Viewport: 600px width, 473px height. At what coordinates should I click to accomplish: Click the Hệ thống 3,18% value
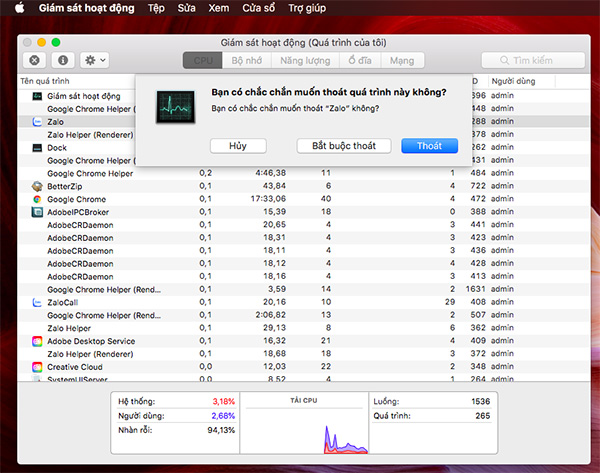tap(223, 401)
